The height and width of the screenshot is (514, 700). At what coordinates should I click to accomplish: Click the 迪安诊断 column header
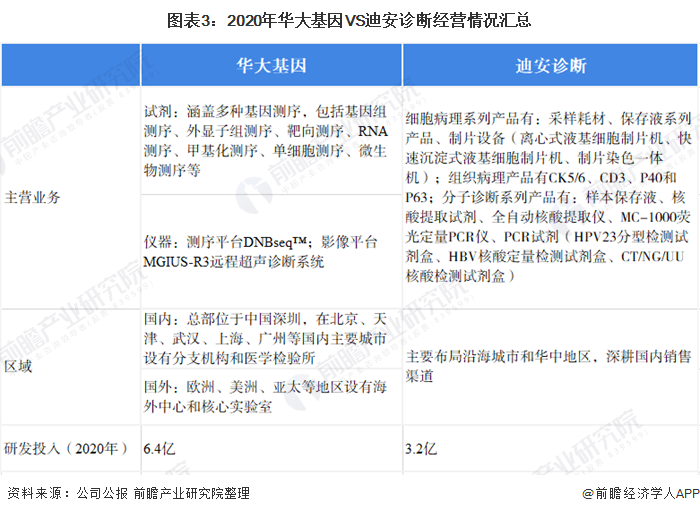point(550,65)
